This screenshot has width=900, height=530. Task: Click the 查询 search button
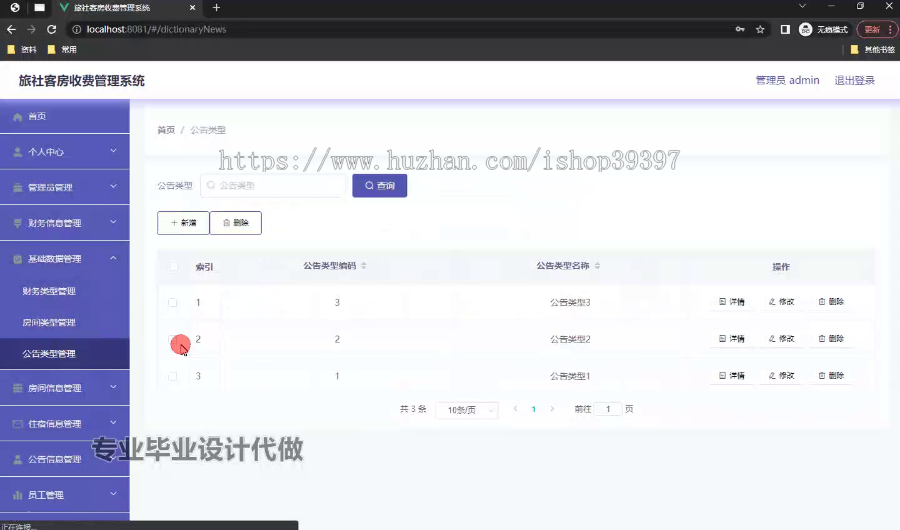point(379,185)
